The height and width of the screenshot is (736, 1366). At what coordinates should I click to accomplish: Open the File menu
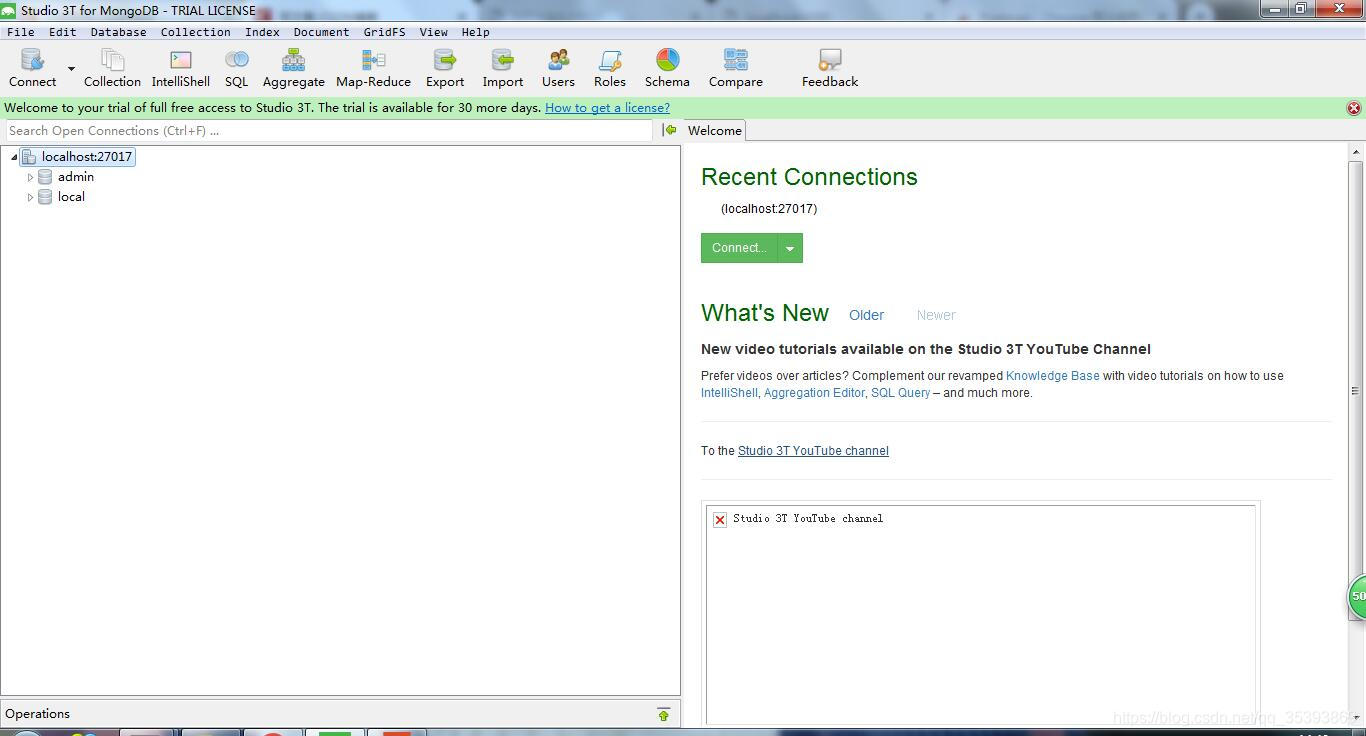[20, 32]
